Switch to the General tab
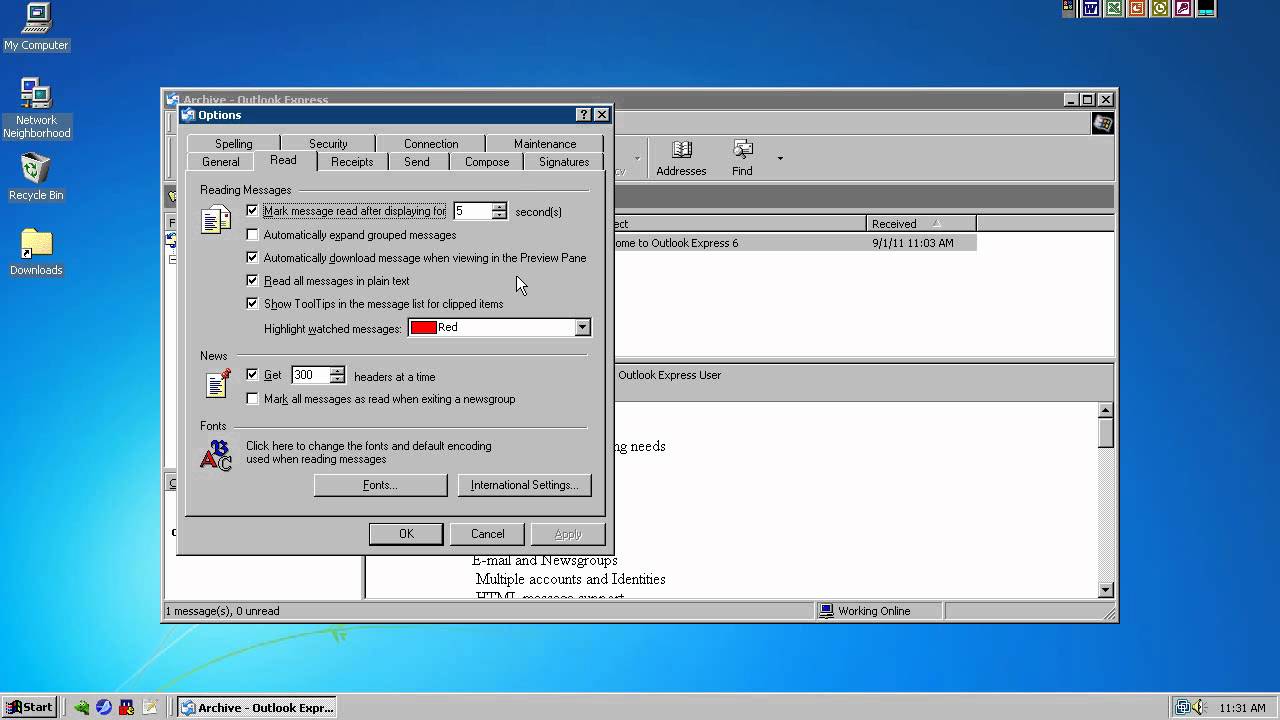Screen dimensions: 1280x720 coord(220,162)
